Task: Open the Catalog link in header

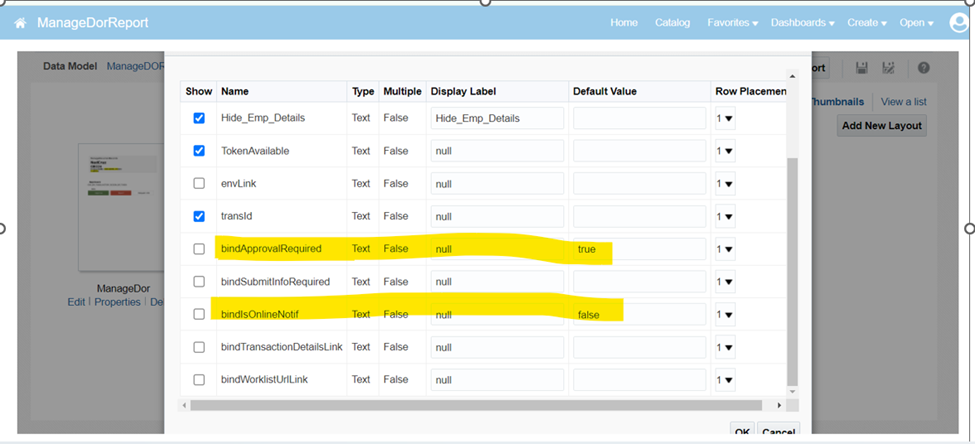Action: click(672, 23)
